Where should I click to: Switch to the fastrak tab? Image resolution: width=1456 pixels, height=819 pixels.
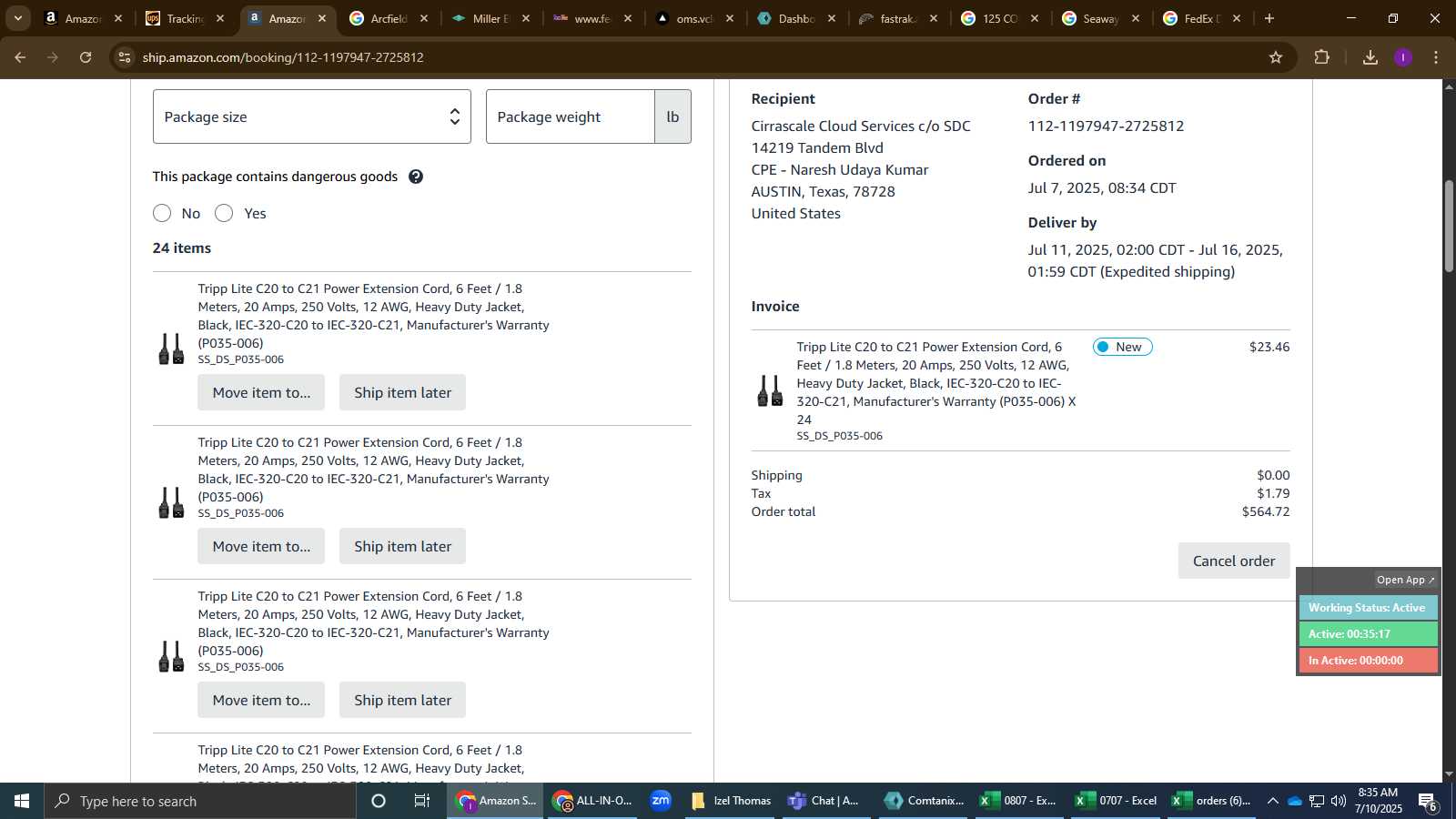897,18
